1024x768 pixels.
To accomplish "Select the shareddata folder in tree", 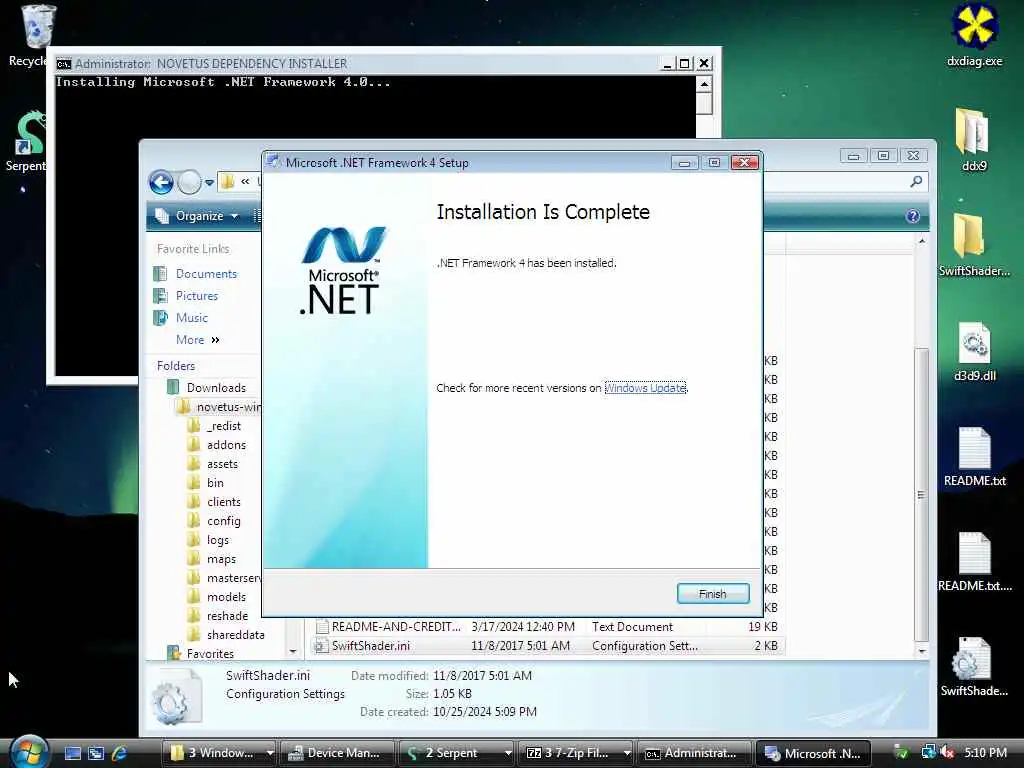I will point(226,635).
